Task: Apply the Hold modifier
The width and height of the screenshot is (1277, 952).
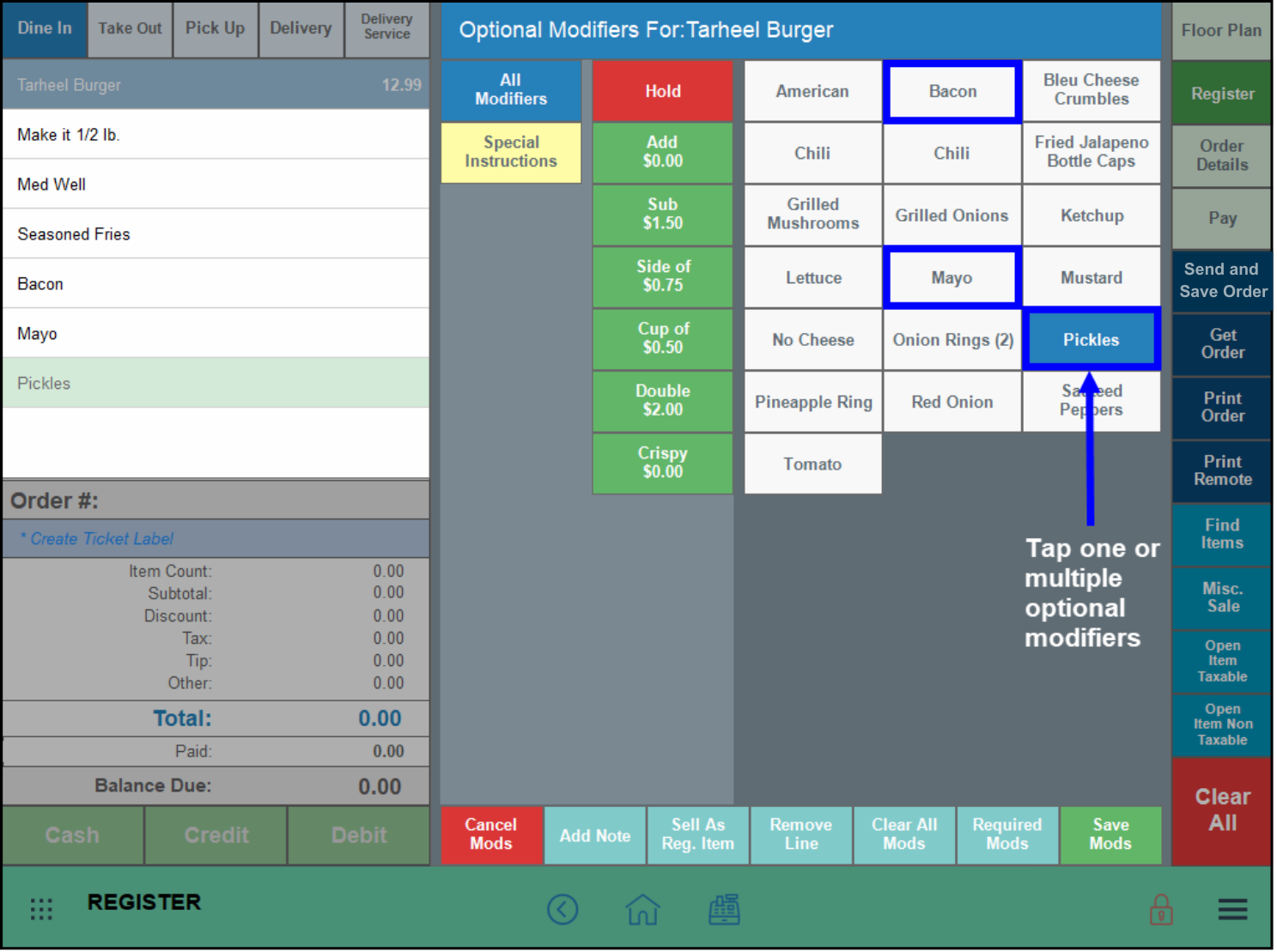Action: coord(662,91)
